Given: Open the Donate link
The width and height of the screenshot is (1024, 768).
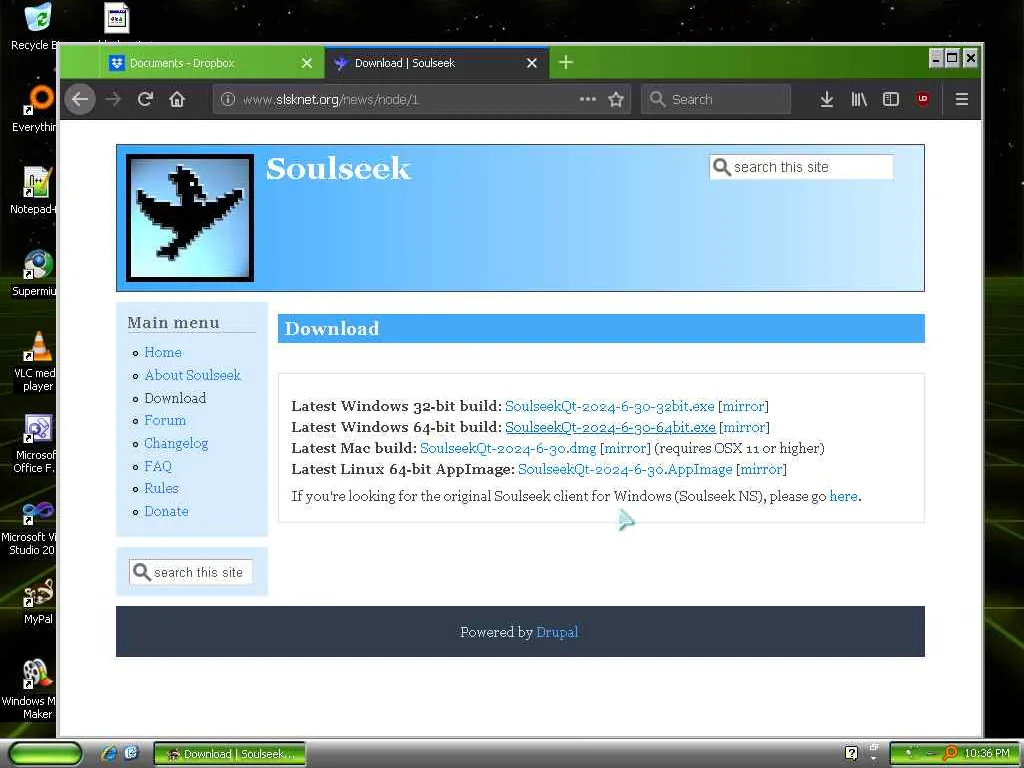Looking at the screenshot, I should click(x=167, y=511).
